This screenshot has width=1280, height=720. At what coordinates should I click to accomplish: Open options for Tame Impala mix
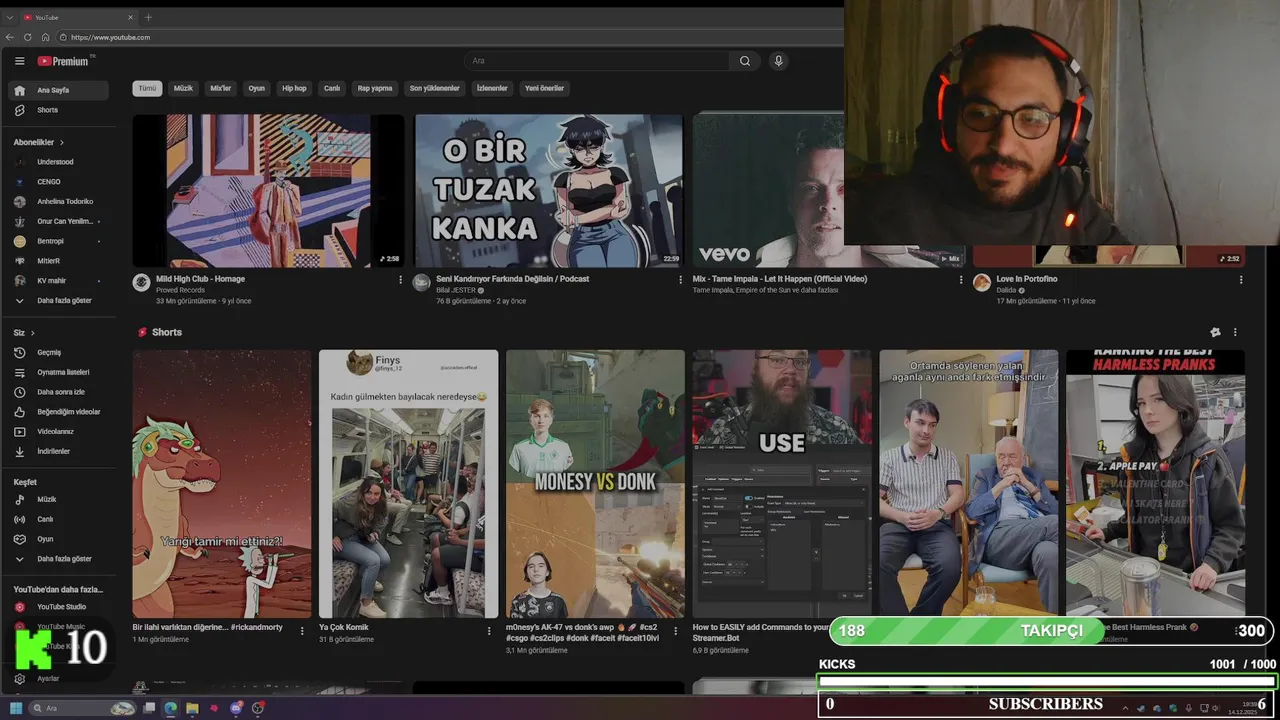pos(961,280)
